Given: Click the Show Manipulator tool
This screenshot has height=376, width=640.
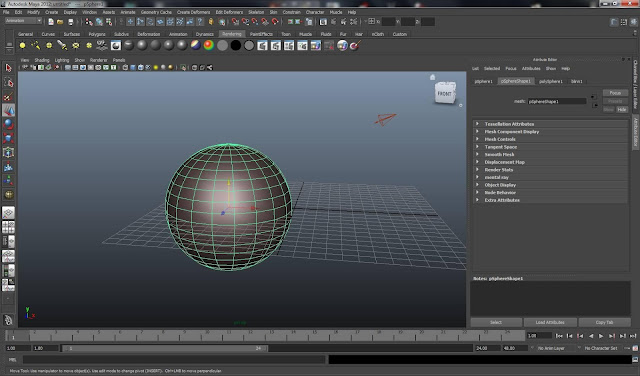Looking at the screenshot, I should pyautogui.click(x=8, y=180).
